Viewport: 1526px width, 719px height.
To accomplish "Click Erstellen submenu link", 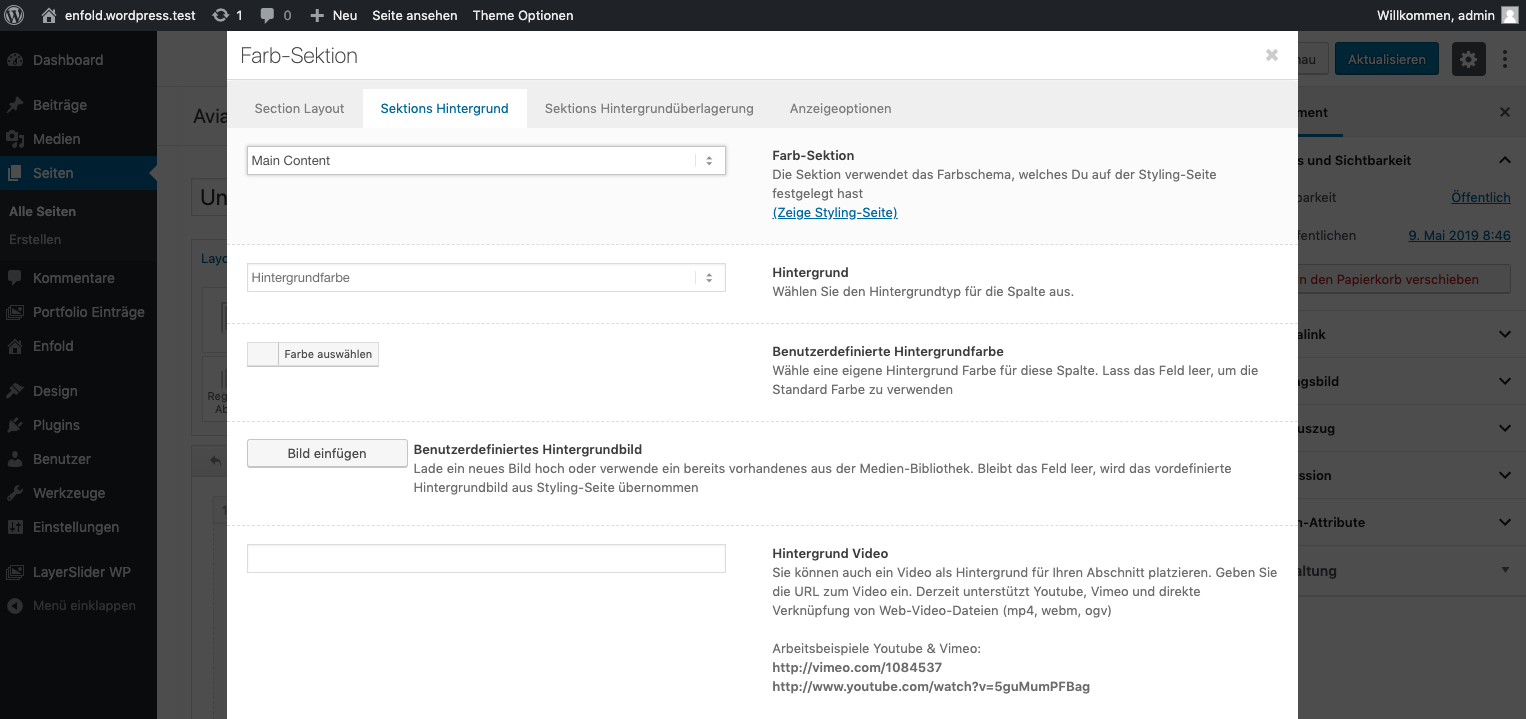I will tap(35, 239).
